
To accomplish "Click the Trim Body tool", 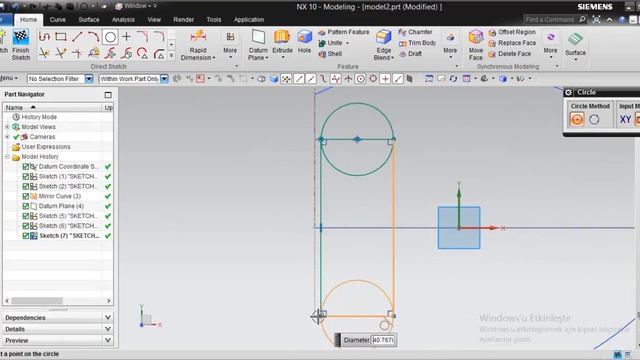I will click(x=417, y=43).
